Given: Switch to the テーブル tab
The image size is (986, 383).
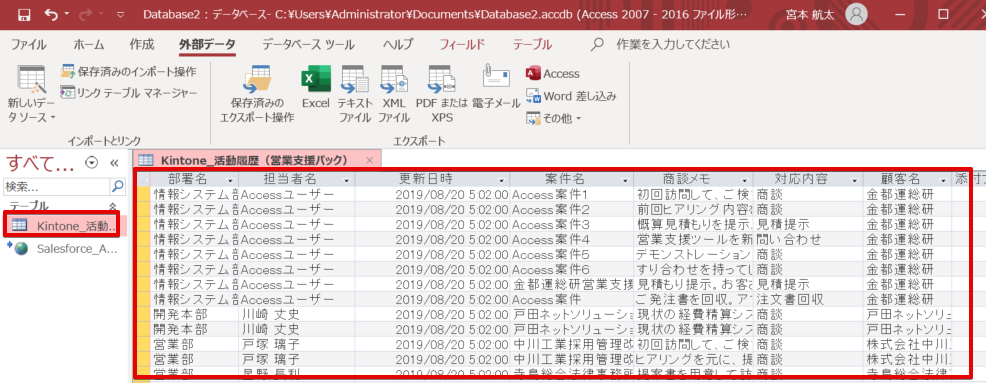Looking at the screenshot, I should tap(532, 45).
